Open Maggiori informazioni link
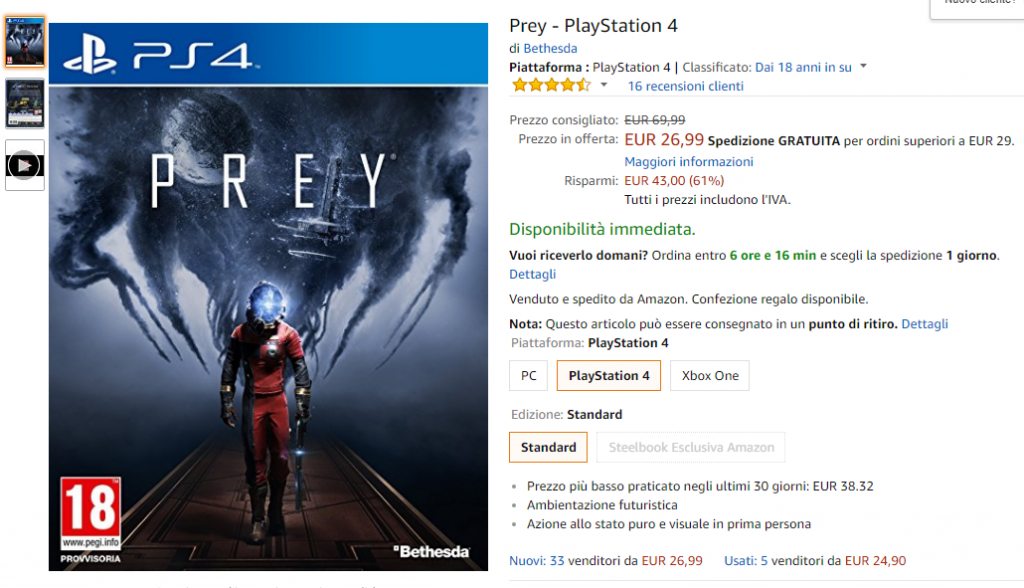 click(688, 161)
